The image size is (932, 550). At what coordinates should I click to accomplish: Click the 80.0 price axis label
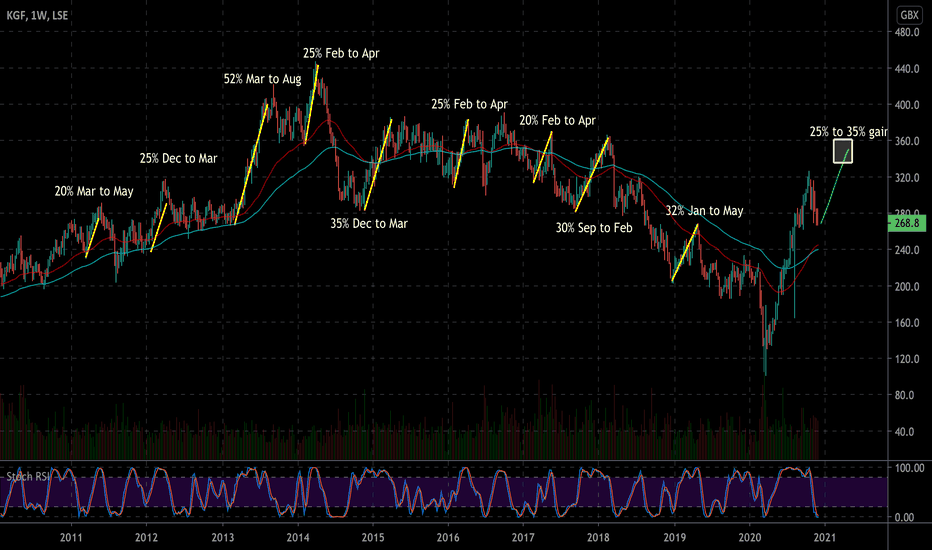904,395
